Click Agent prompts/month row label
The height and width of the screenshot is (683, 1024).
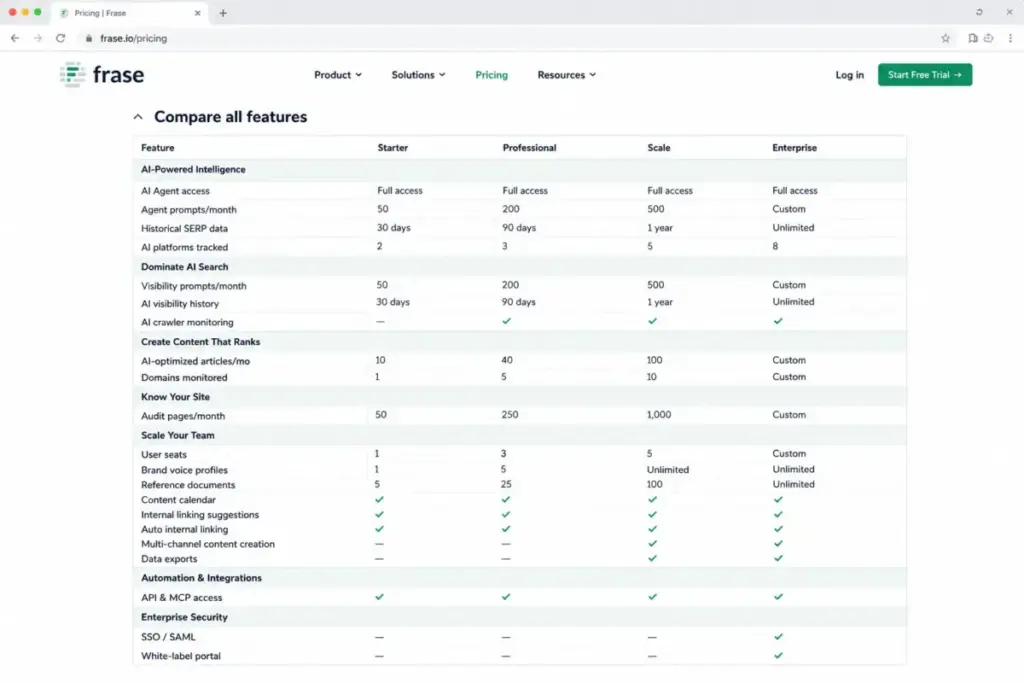pos(189,210)
